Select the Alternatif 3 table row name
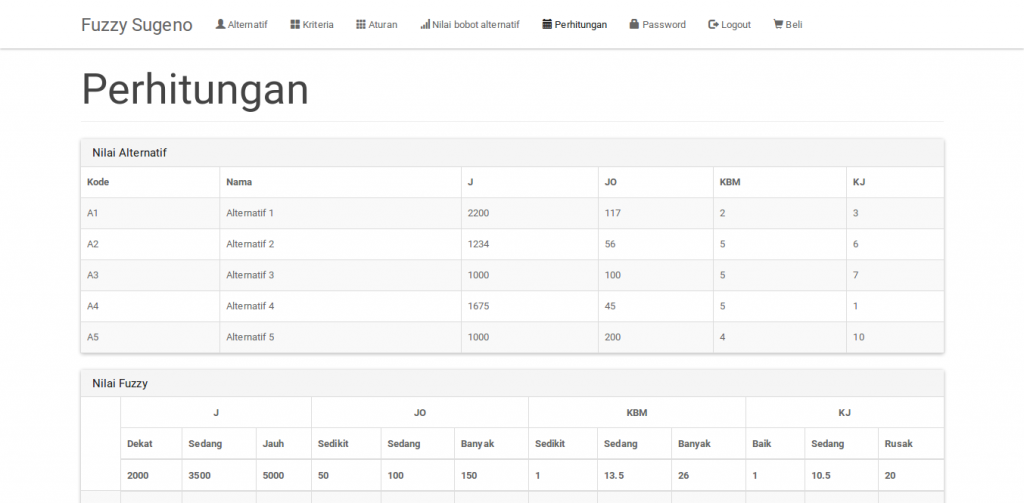1024x503 pixels. click(250, 275)
